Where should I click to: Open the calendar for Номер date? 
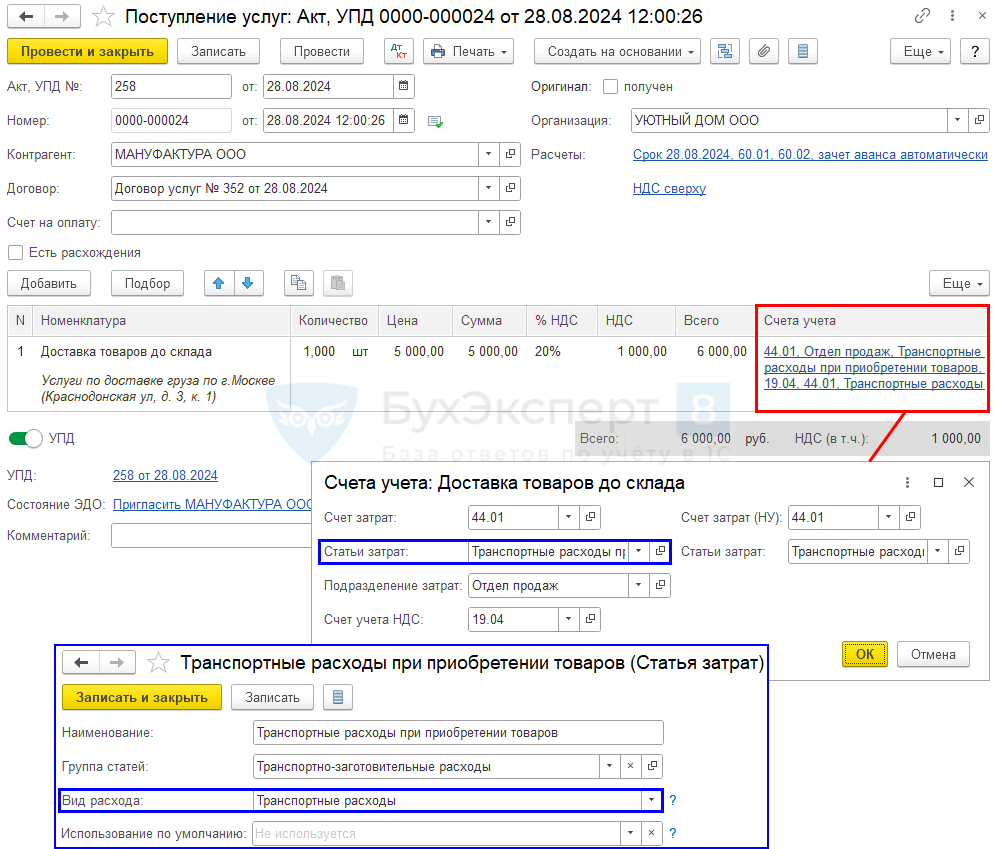(404, 120)
